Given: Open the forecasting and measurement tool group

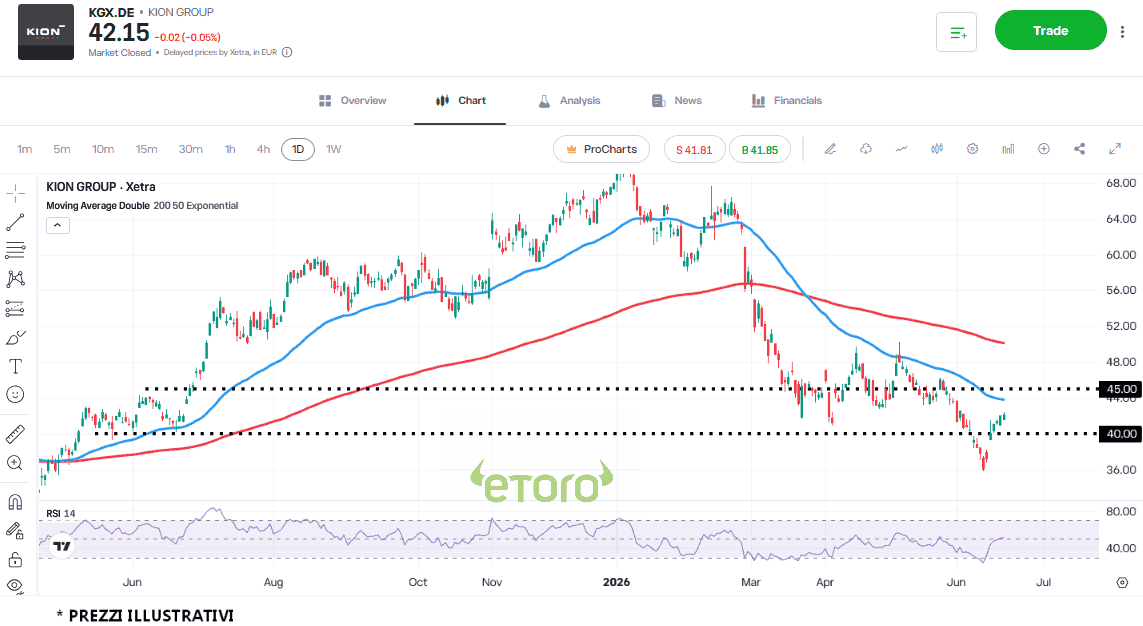Looking at the screenshot, I should point(15,308).
